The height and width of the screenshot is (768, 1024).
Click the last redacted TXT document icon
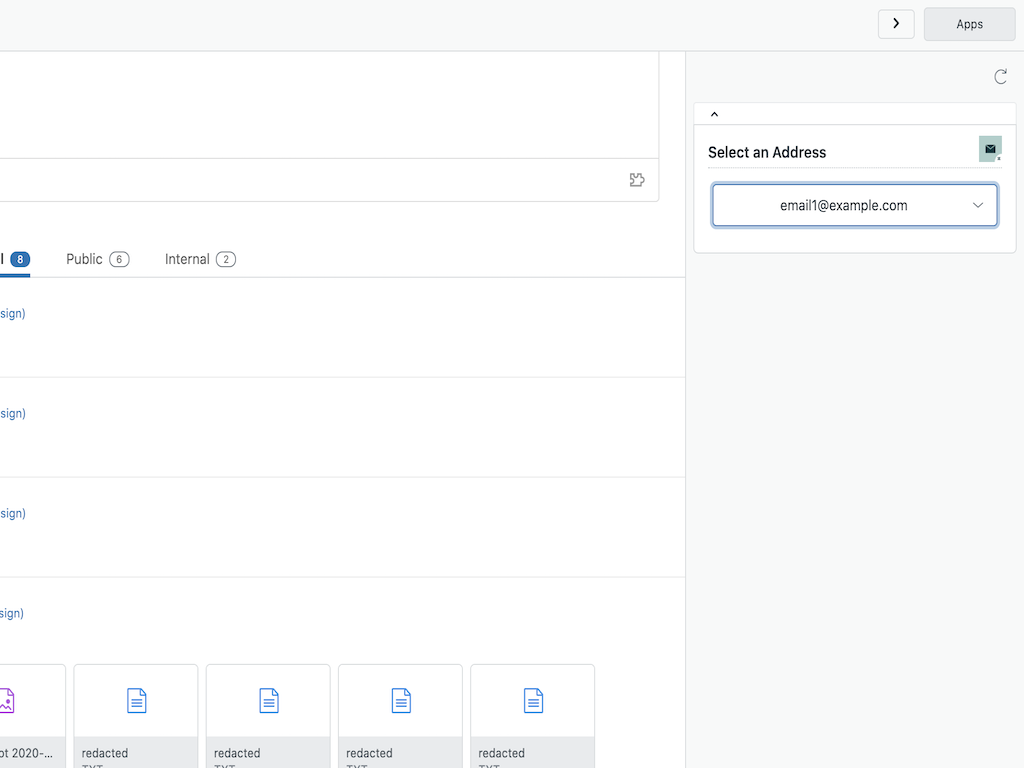(532, 701)
